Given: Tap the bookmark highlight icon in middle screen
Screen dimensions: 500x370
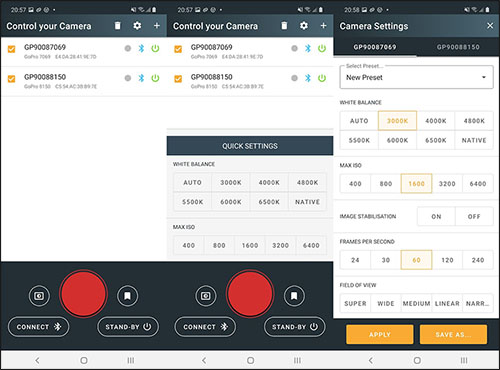Looking at the screenshot, I should click(x=294, y=296).
